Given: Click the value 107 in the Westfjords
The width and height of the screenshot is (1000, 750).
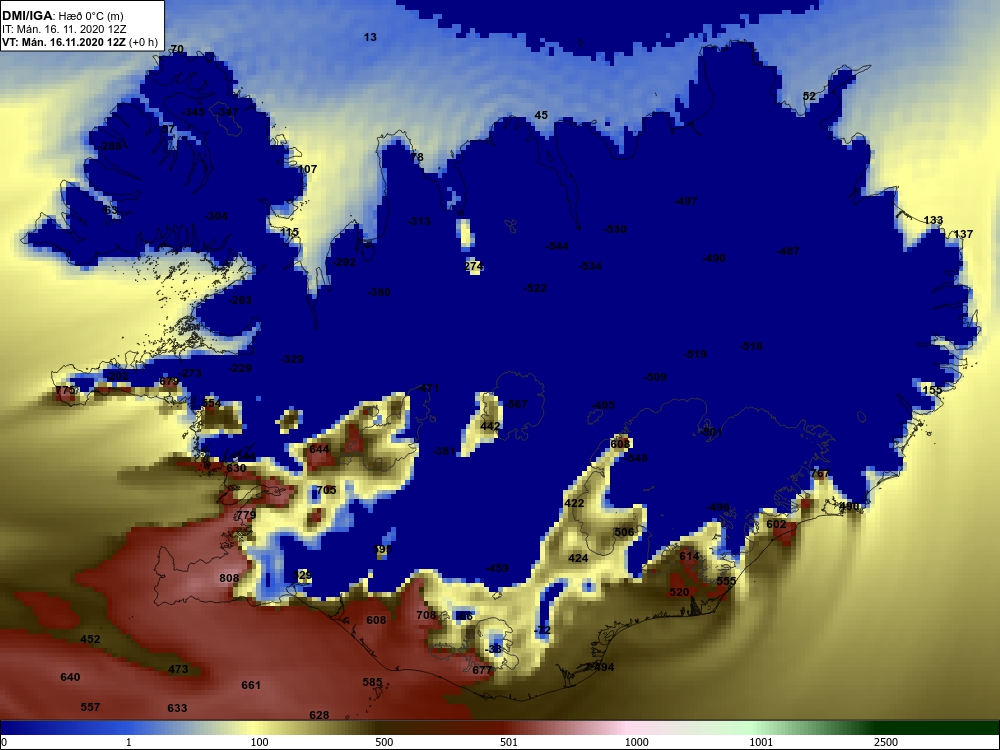Looking at the screenshot, I should (307, 169).
